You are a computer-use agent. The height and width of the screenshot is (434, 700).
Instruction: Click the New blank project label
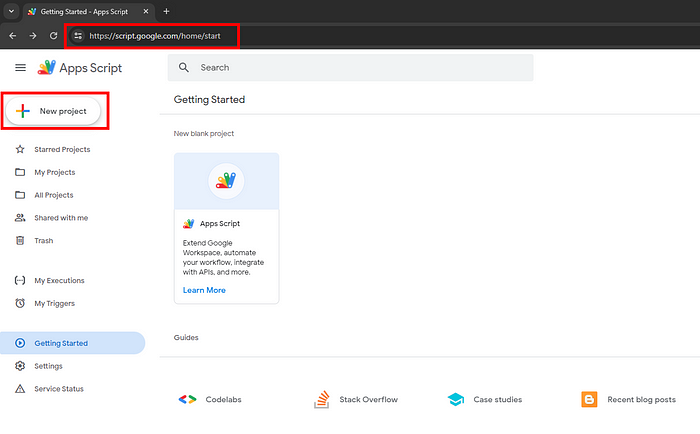pyautogui.click(x=204, y=134)
